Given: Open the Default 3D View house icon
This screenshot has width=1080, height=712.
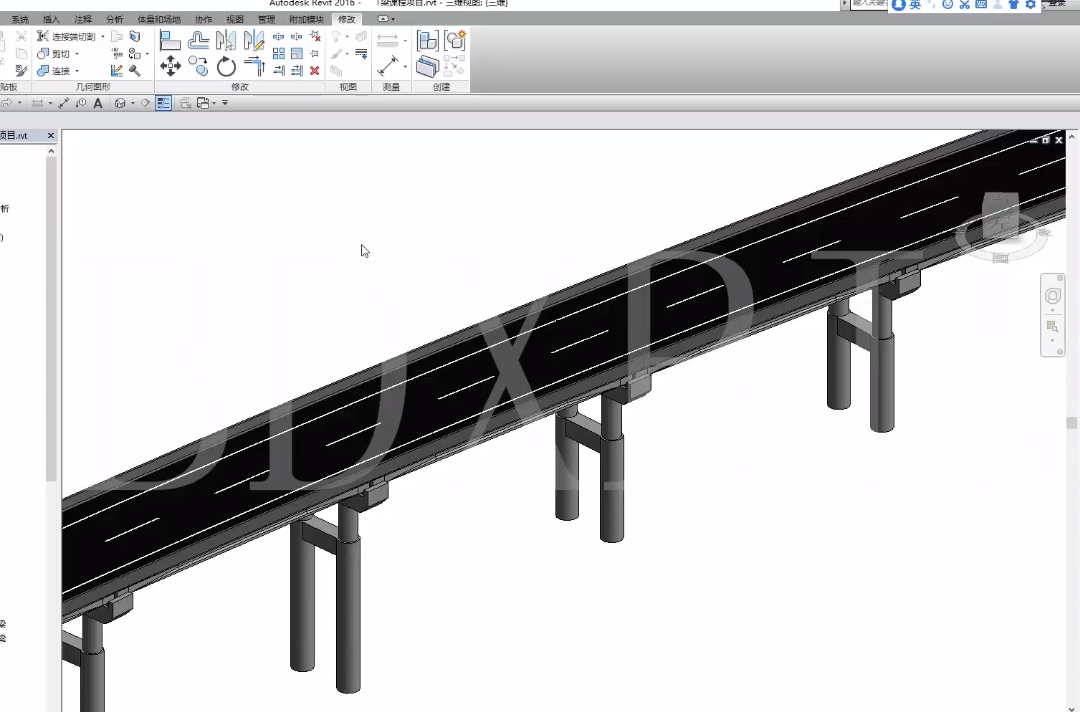Looking at the screenshot, I should pyautogui.click(x=120, y=103).
